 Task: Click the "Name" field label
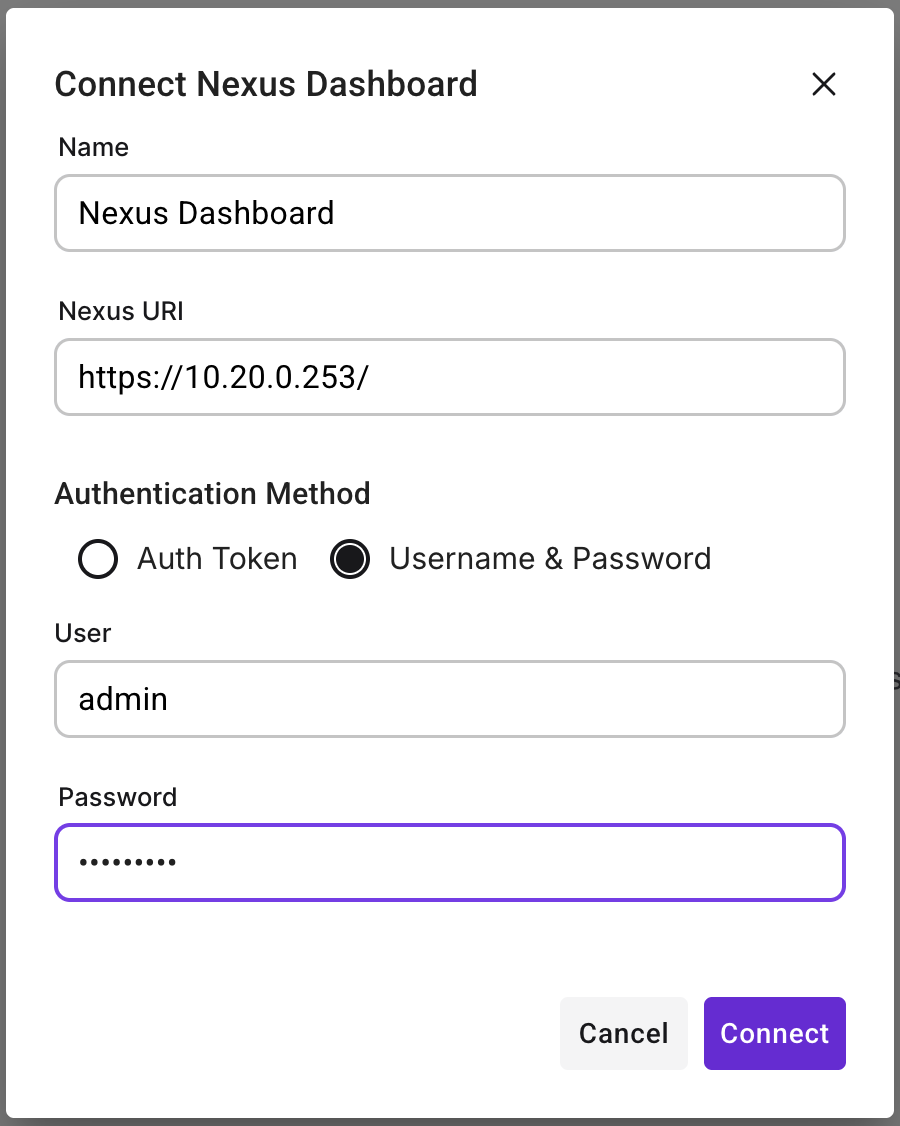94,148
